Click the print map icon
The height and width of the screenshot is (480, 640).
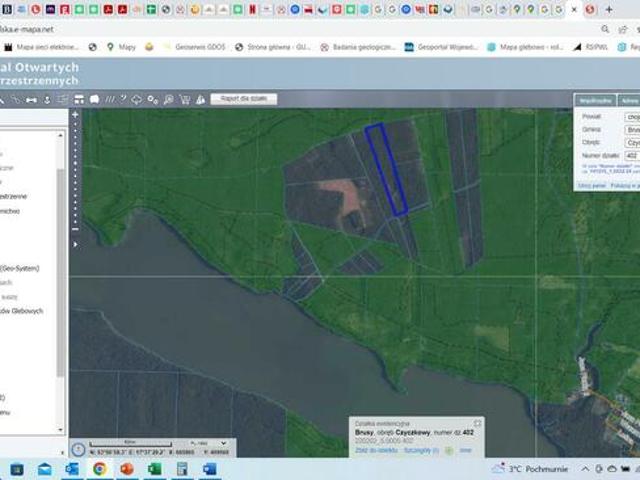[x=94, y=99]
